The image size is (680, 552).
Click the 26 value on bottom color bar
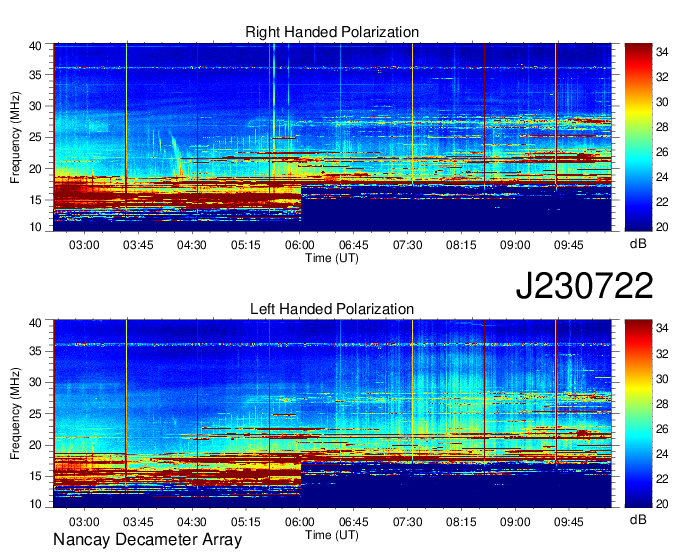662,429
